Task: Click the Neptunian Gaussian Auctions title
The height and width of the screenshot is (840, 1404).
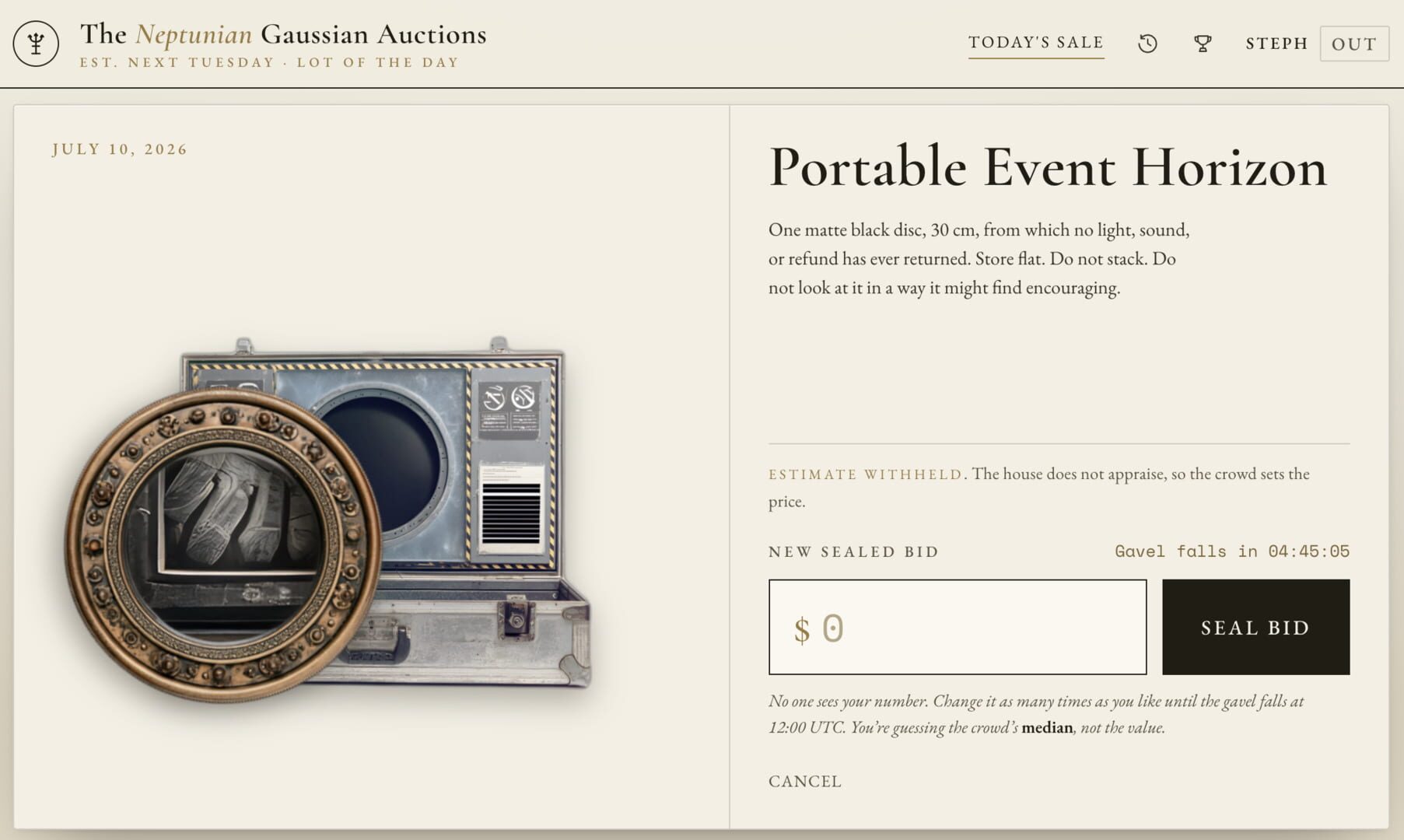Action: pos(283,34)
